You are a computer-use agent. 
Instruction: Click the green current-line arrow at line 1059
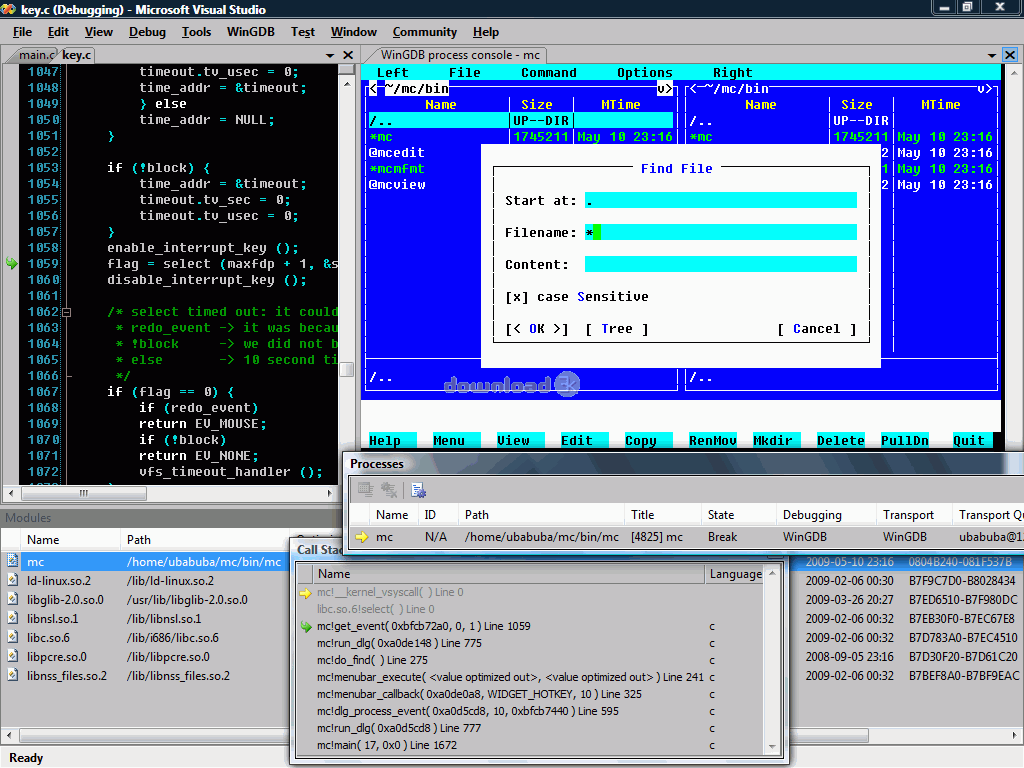12,264
